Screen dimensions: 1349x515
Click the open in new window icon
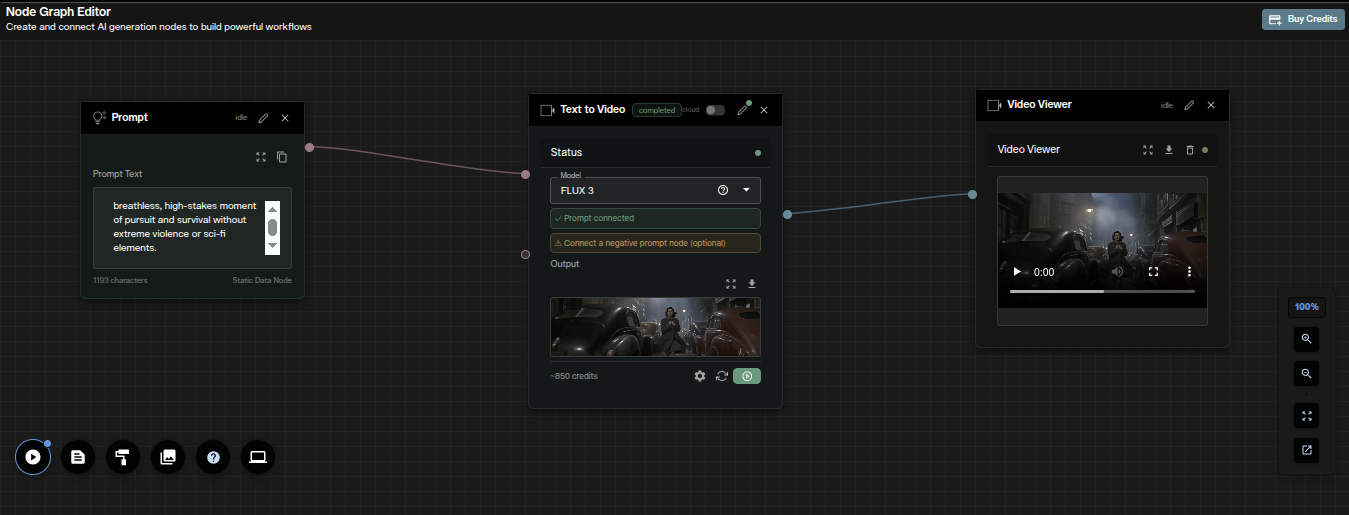[x=1306, y=450]
